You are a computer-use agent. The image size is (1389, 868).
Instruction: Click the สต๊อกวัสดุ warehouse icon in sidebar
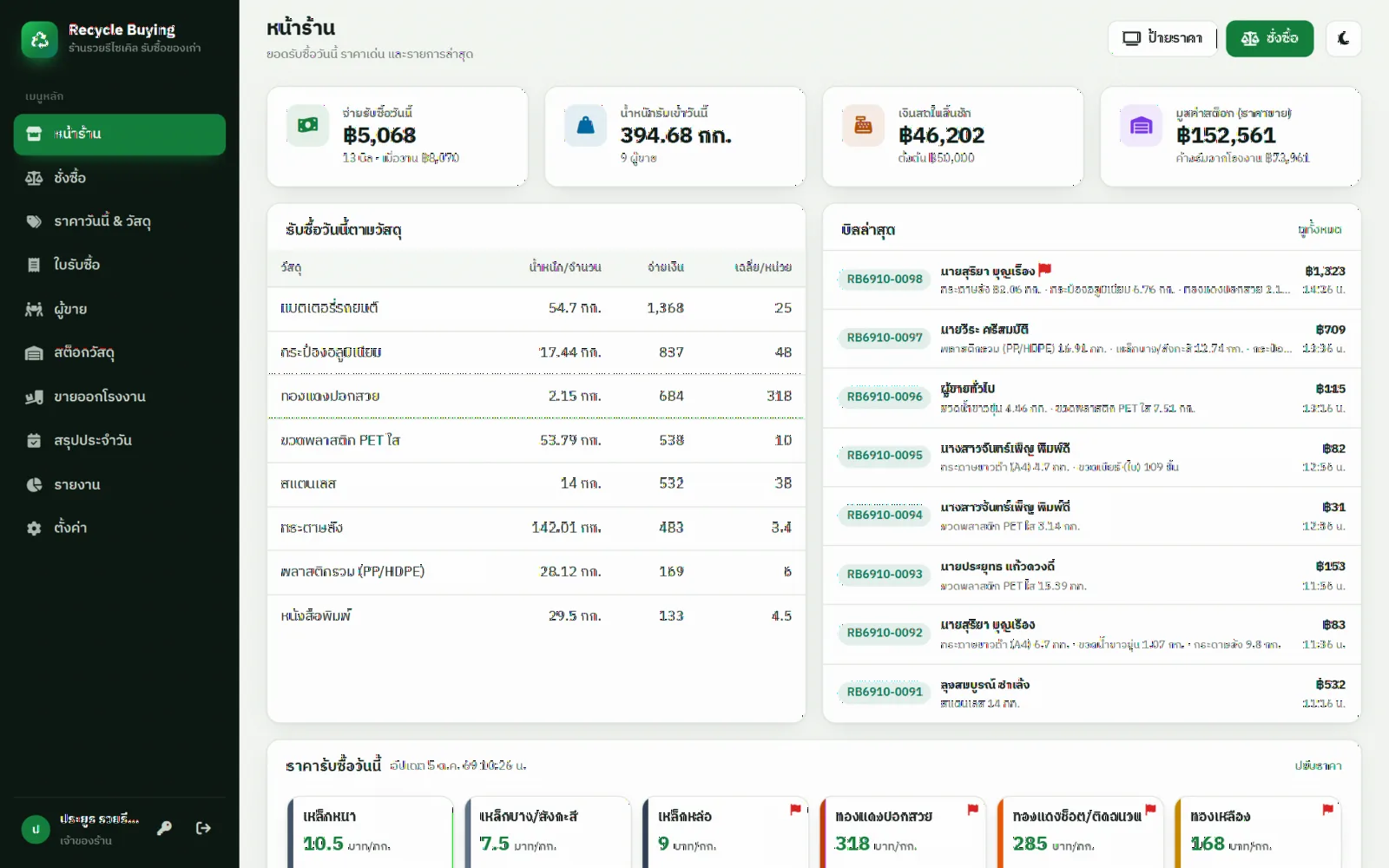click(34, 353)
